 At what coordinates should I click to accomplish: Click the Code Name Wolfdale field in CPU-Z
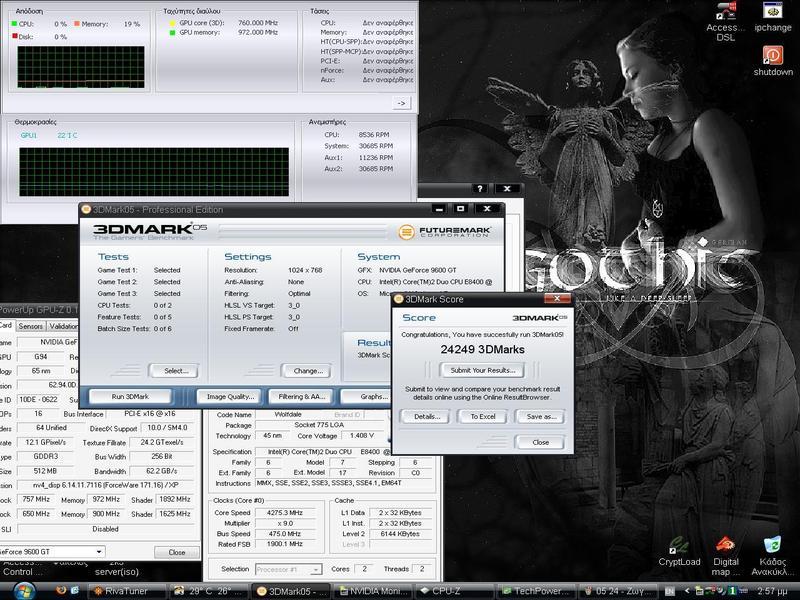[x=288, y=414]
